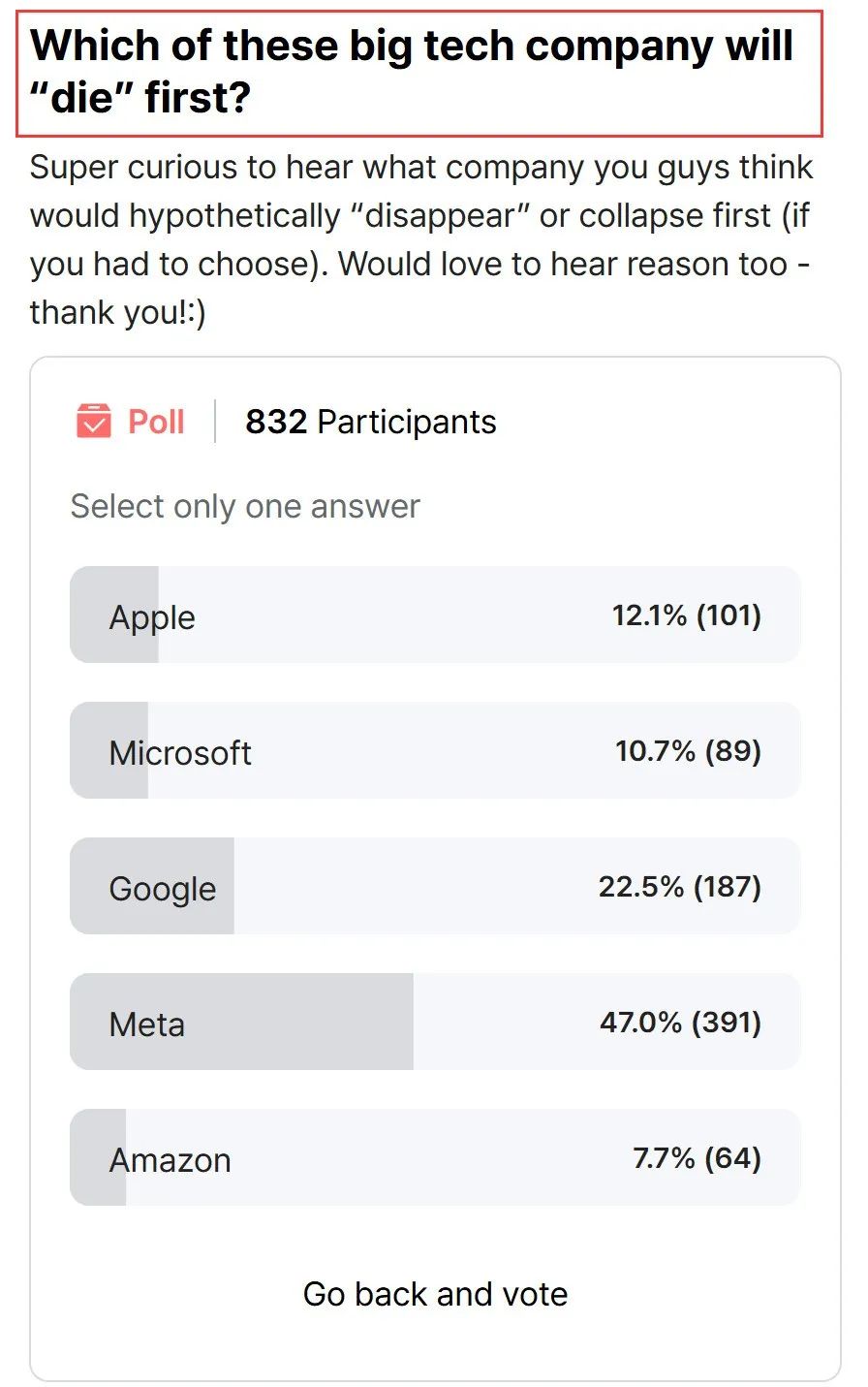Click the red Poll ballot icon

[x=94, y=422]
